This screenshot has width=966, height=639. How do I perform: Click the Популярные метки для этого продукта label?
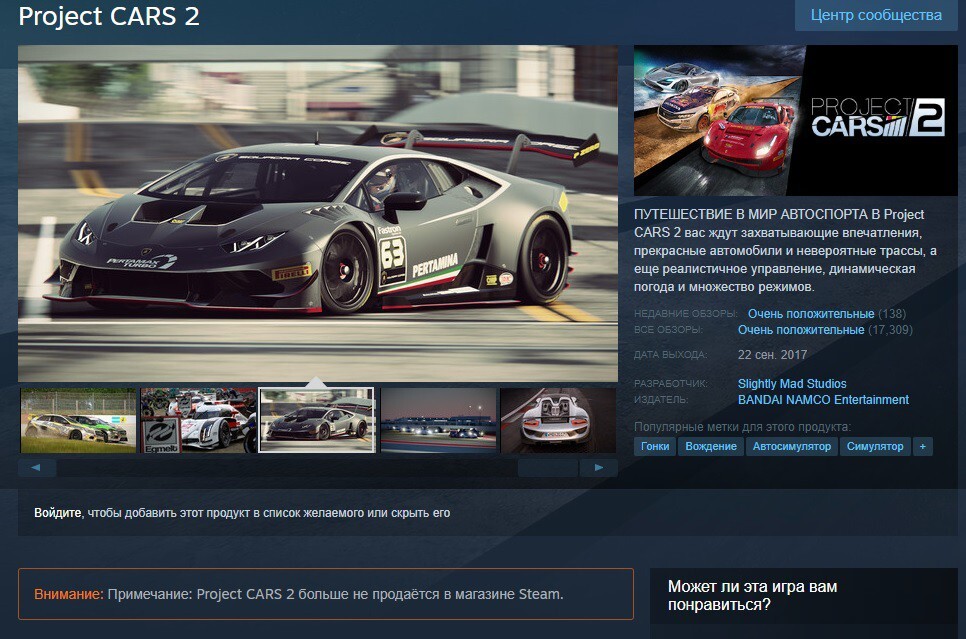[x=742, y=426]
